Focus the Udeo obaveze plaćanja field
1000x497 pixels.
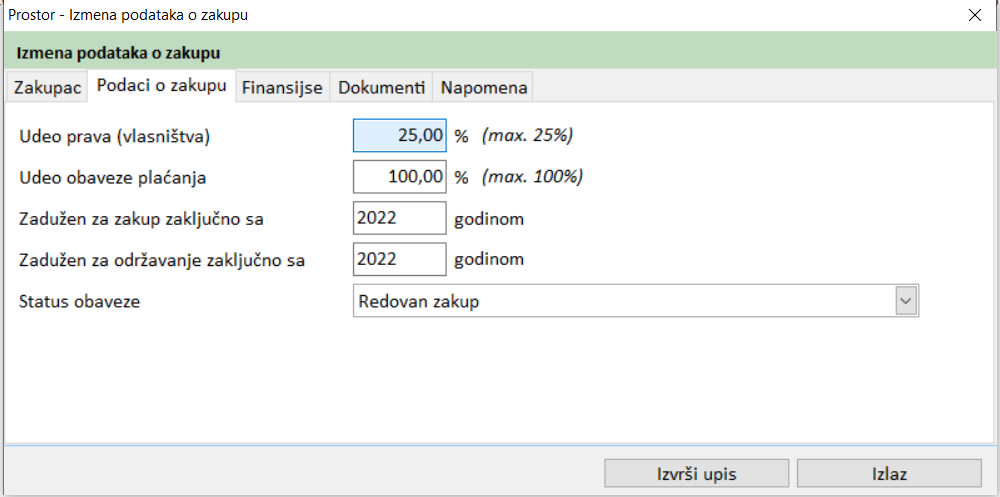tap(399, 177)
